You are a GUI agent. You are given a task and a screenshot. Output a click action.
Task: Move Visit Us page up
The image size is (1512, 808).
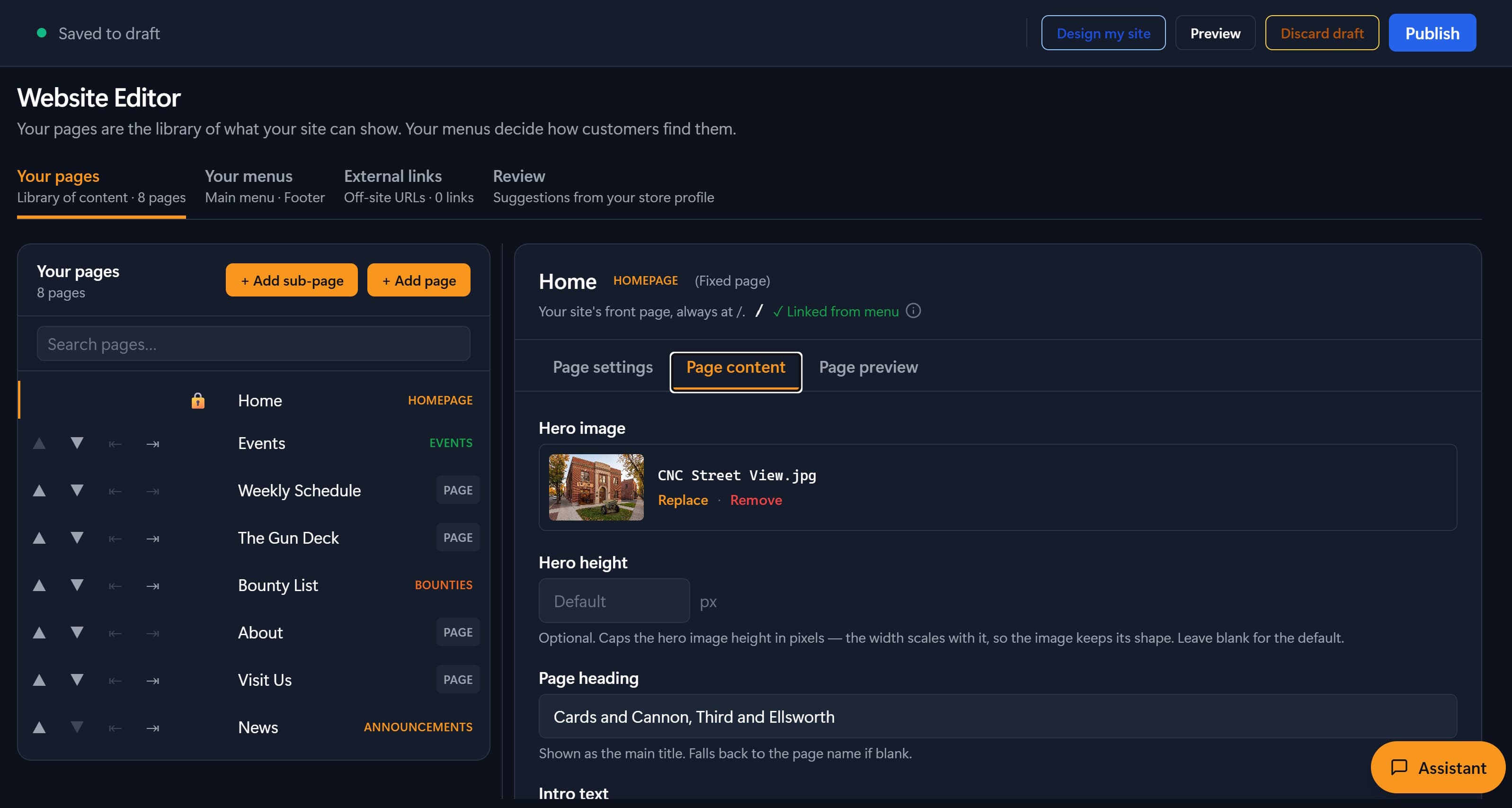pos(39,680)
